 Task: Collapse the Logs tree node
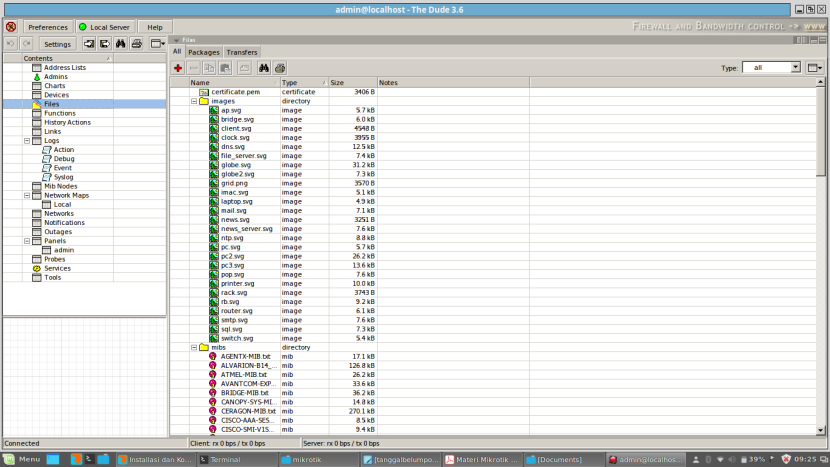(26, 141)
